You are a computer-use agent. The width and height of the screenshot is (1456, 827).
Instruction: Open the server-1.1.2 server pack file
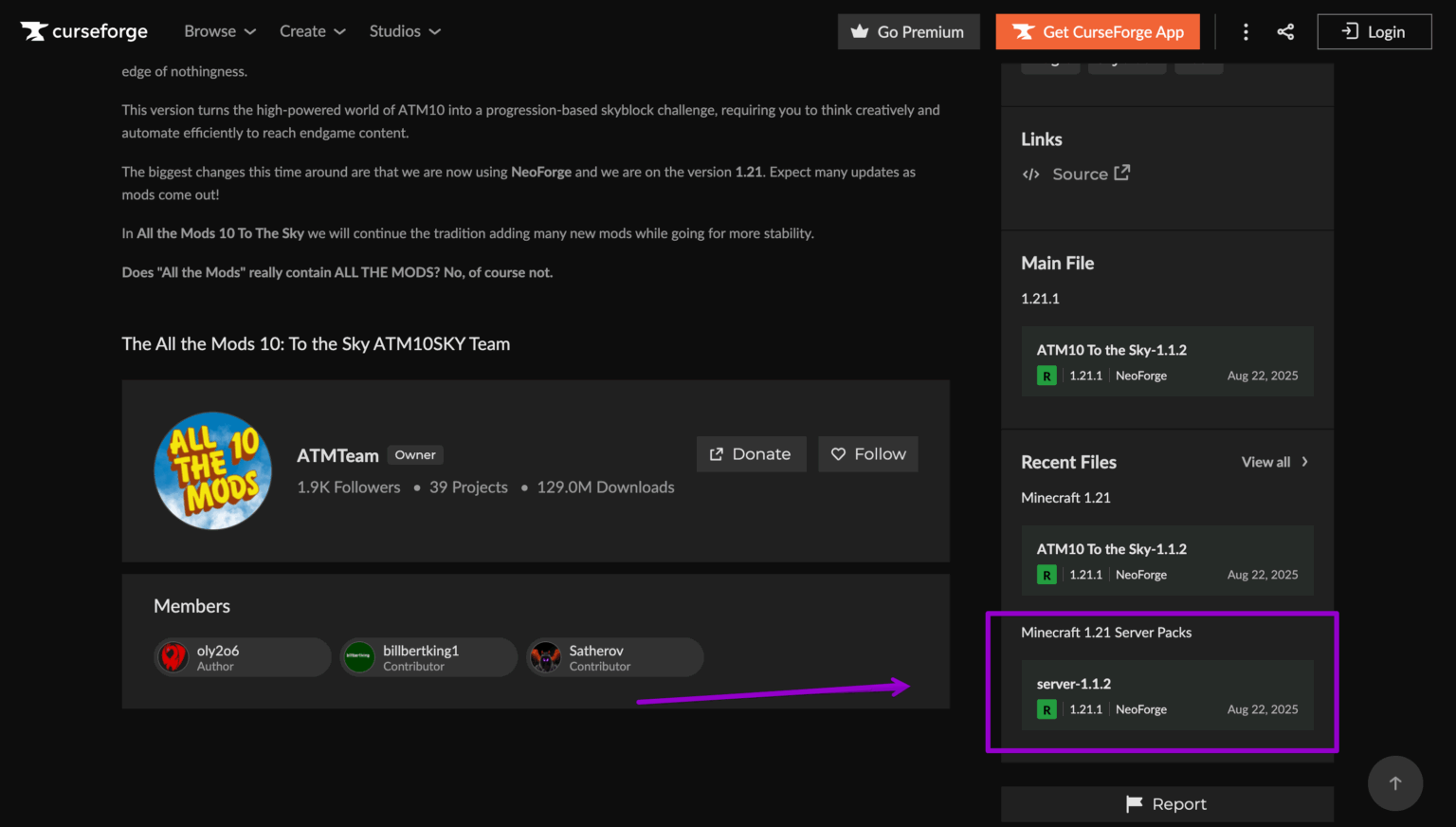click(1167, 695)
